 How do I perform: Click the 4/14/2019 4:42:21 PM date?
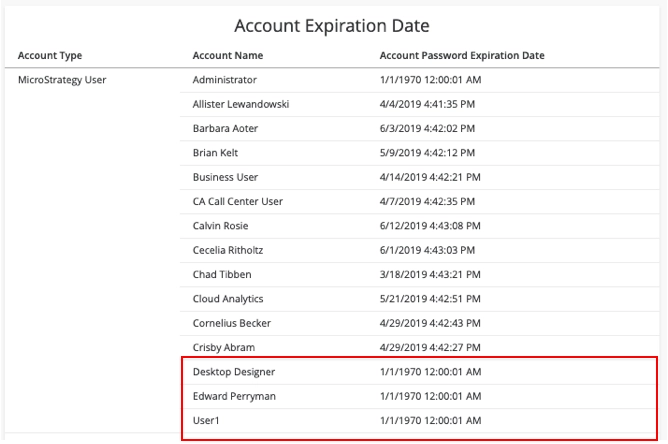coord(430,177)
